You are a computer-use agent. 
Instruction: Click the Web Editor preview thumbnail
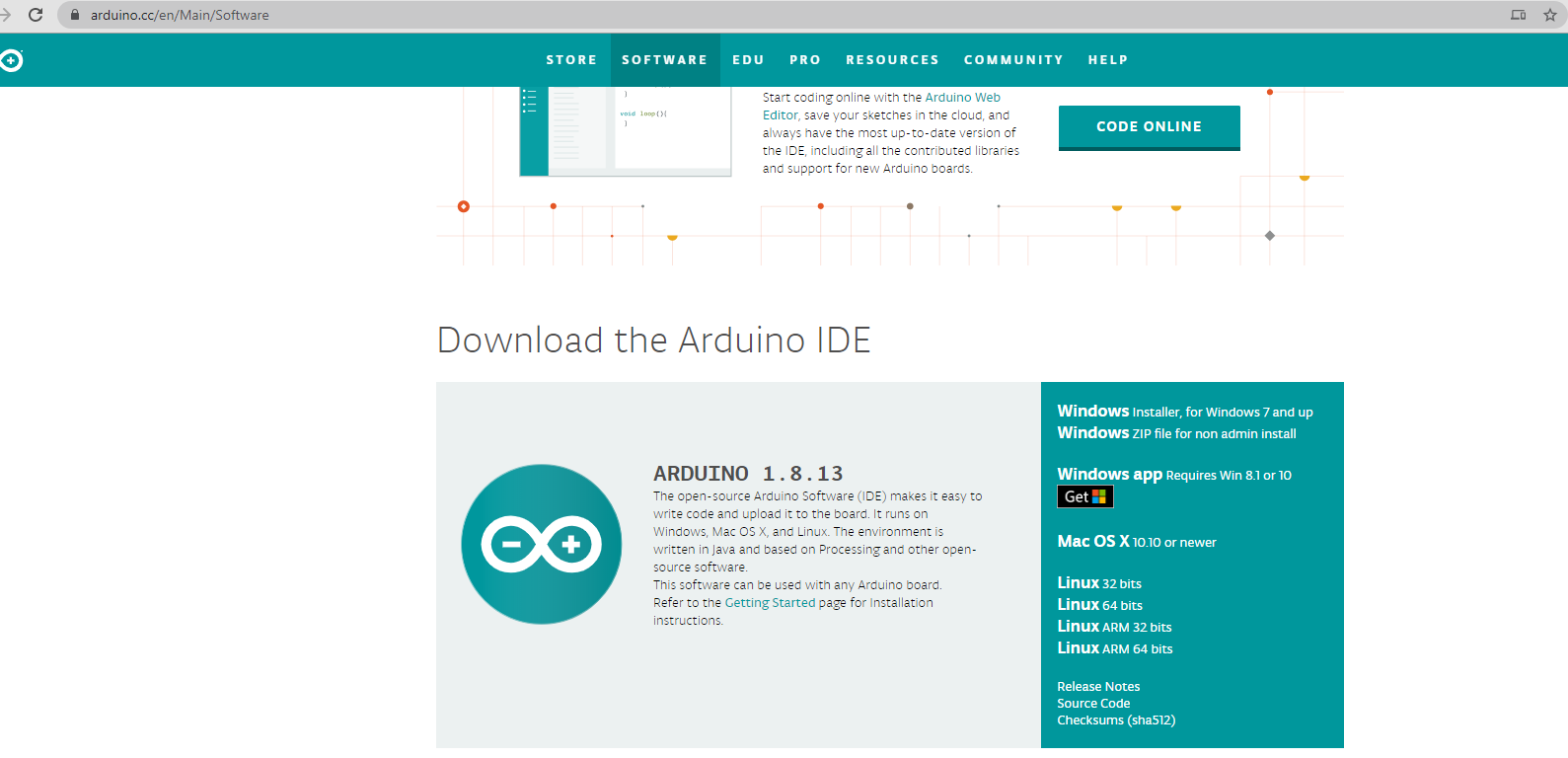tap(626, 131)
